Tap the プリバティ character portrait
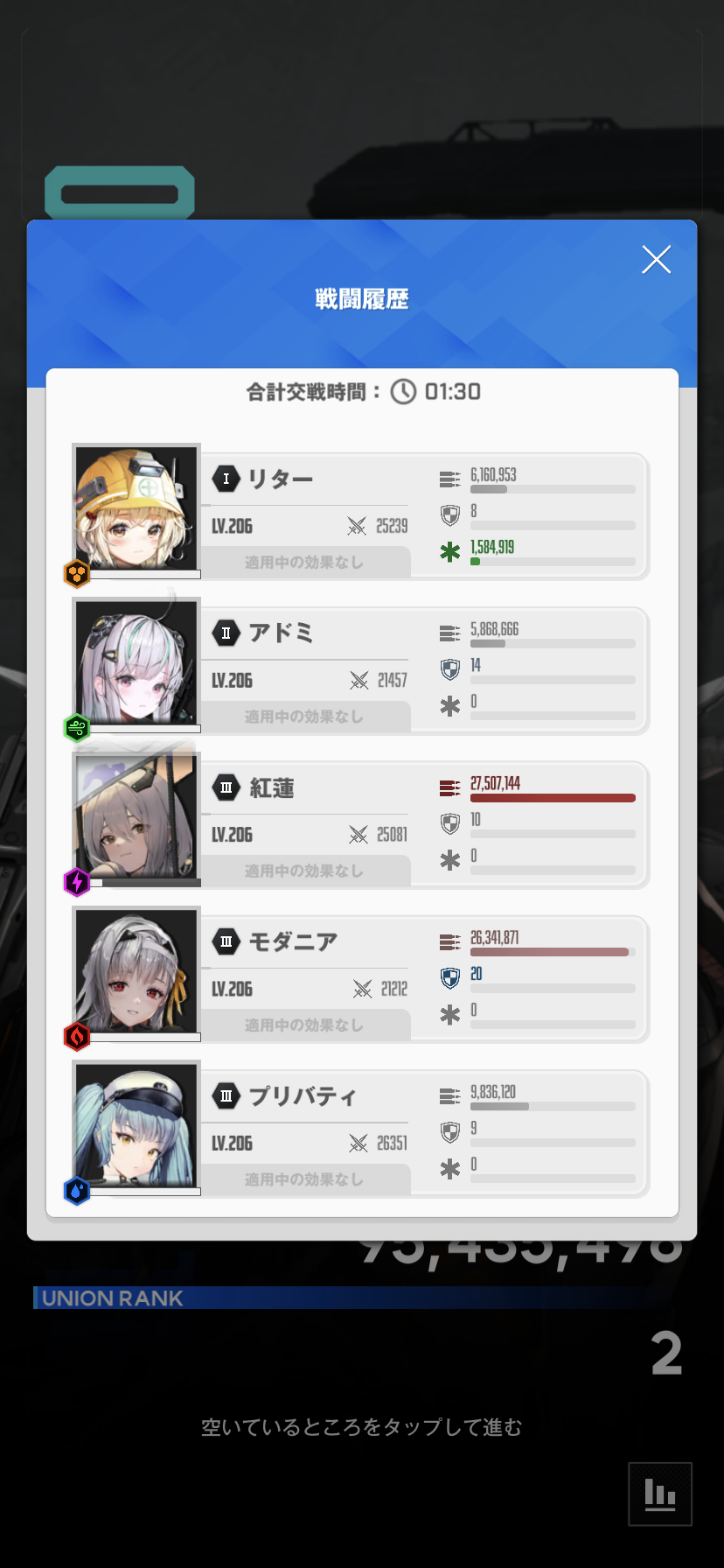This screenshot has height=1568, width=724. coord(136,1125)
